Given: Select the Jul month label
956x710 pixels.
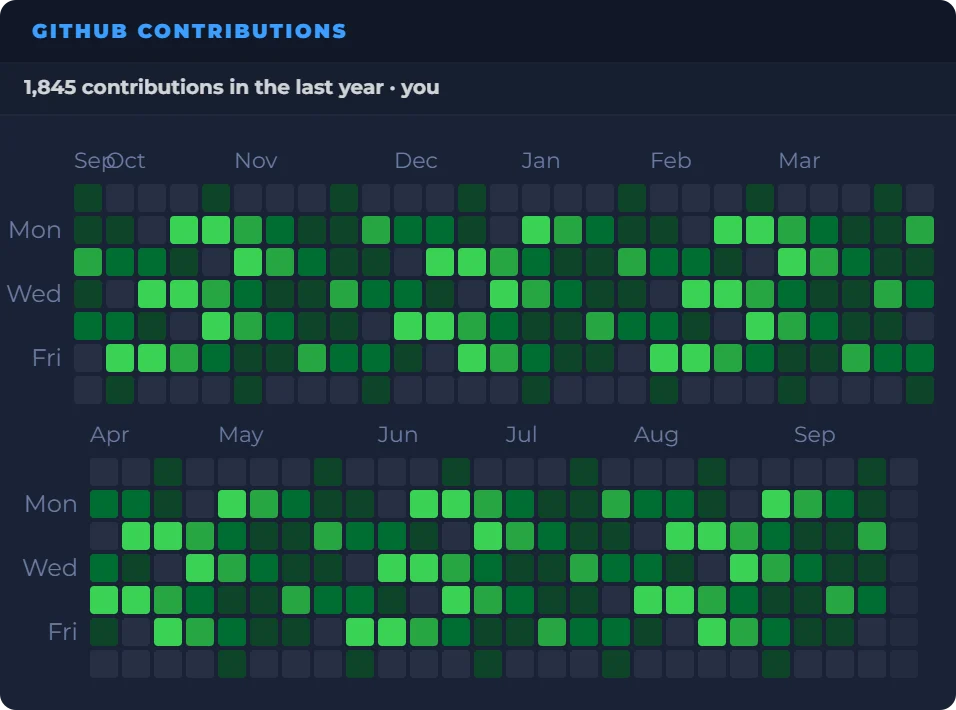Looking at the screenshot, I should [x=521, y=435].
